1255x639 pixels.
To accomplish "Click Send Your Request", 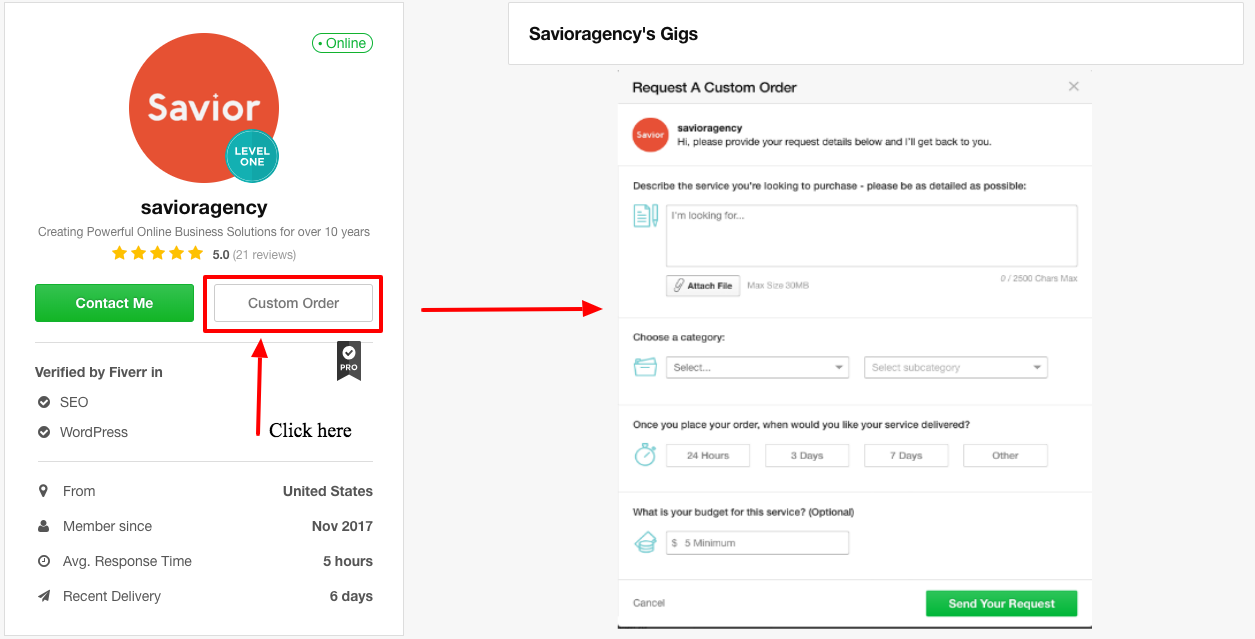I will point(1001,603).
